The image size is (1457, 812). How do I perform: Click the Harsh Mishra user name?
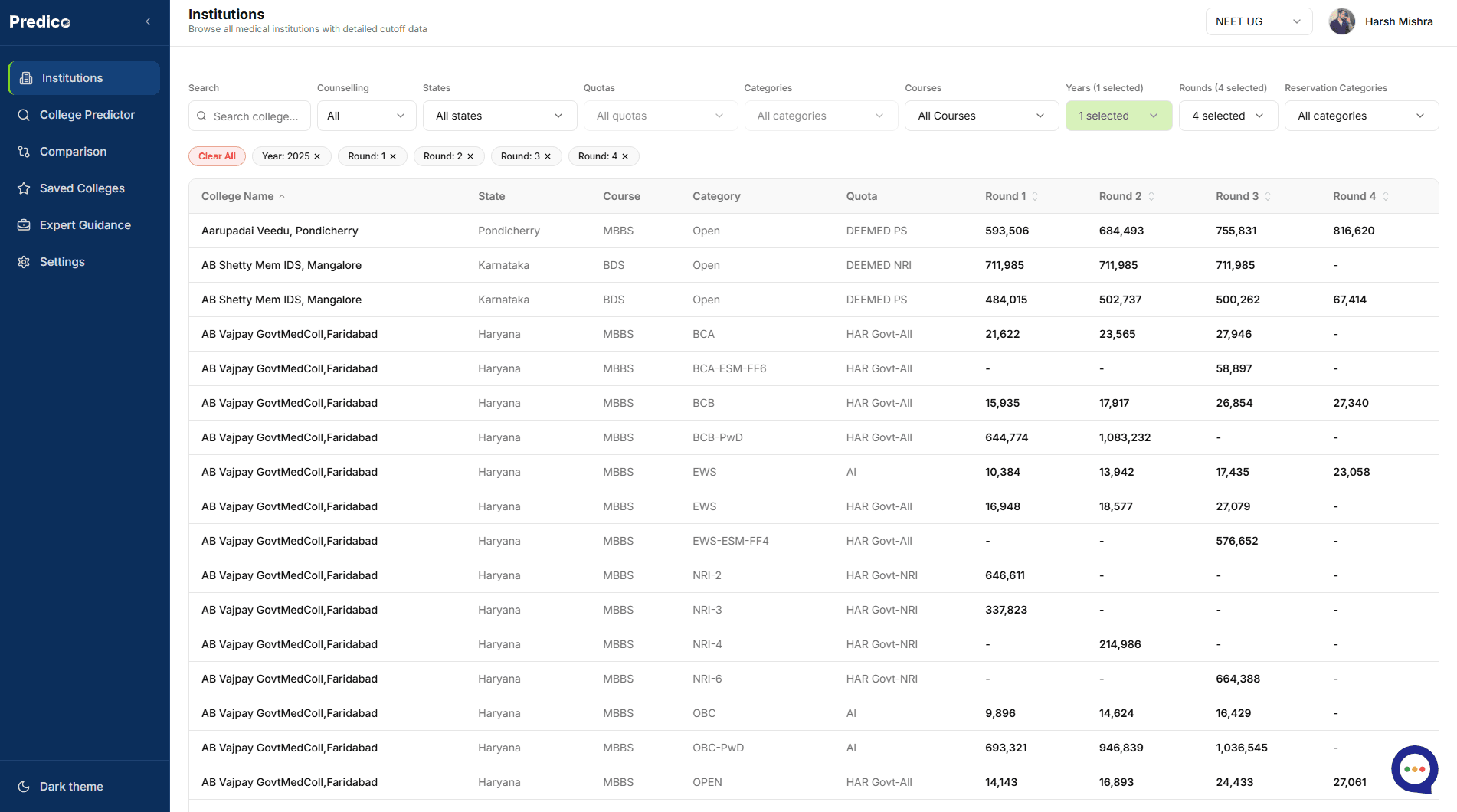(1399, 21)
